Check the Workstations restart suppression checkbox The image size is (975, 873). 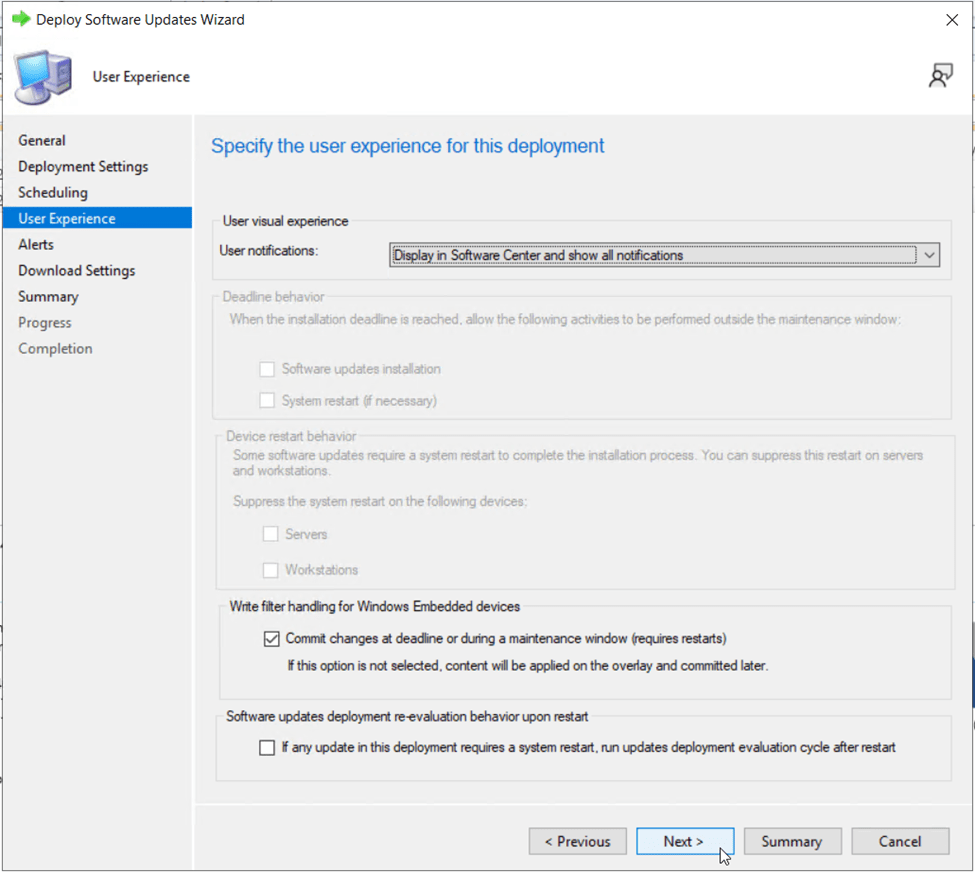(271, 570)
